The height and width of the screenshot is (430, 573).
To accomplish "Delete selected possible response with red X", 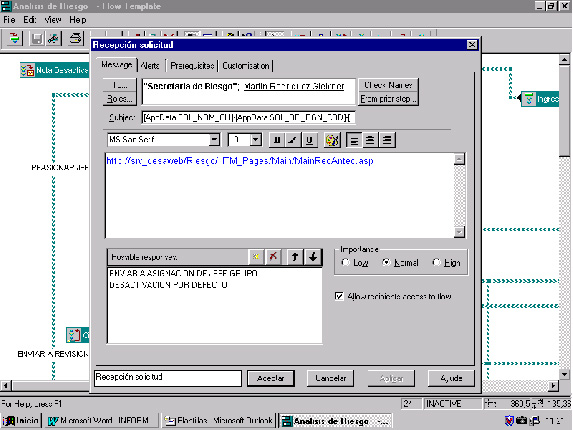I will tap(273, 257).
